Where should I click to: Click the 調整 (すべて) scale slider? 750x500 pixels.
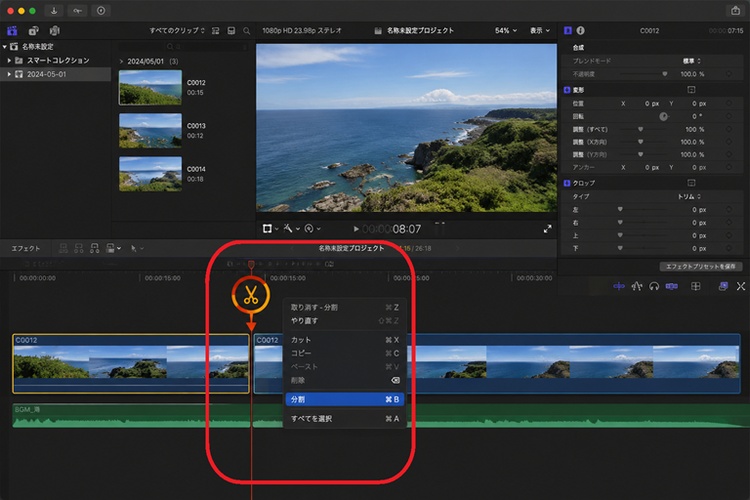[644, 129]
